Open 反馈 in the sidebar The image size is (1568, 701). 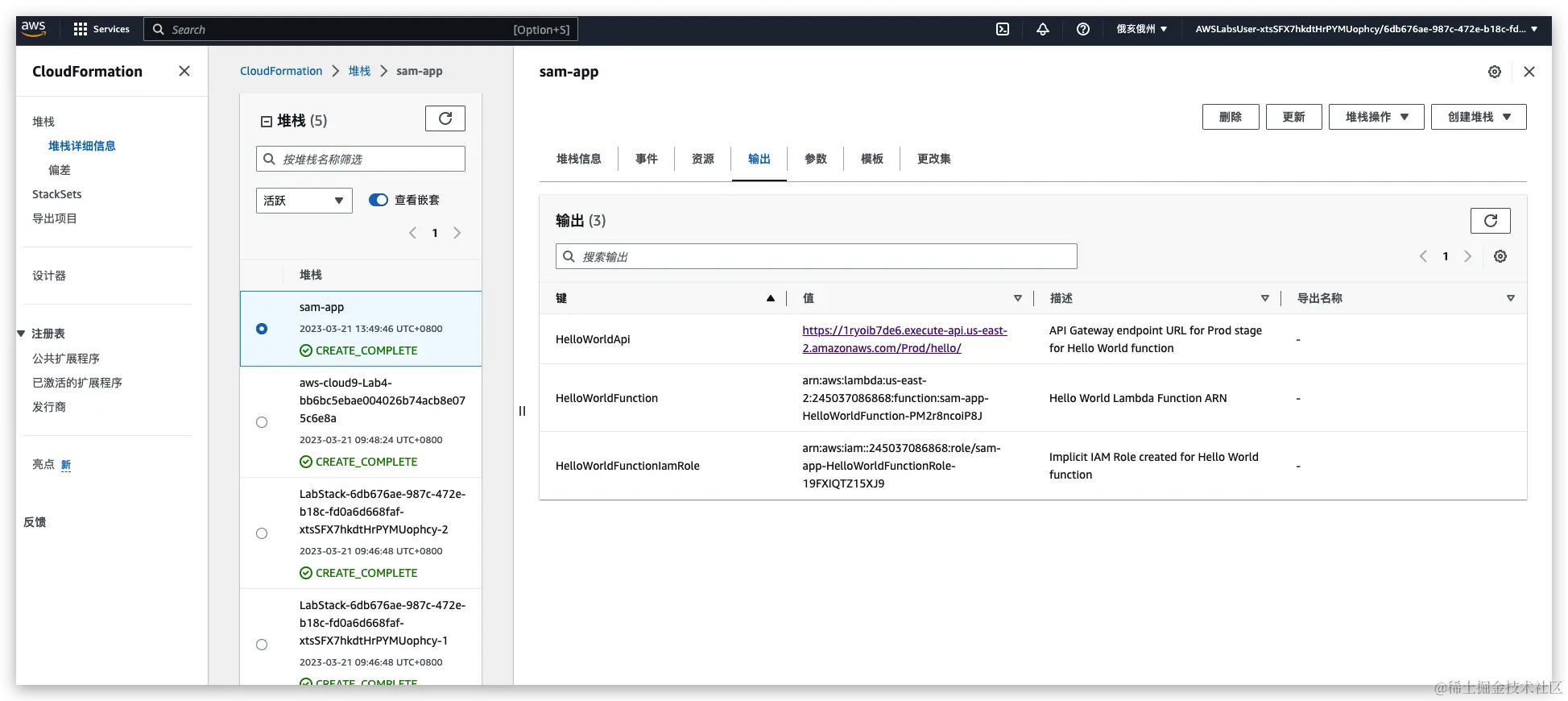35,522
